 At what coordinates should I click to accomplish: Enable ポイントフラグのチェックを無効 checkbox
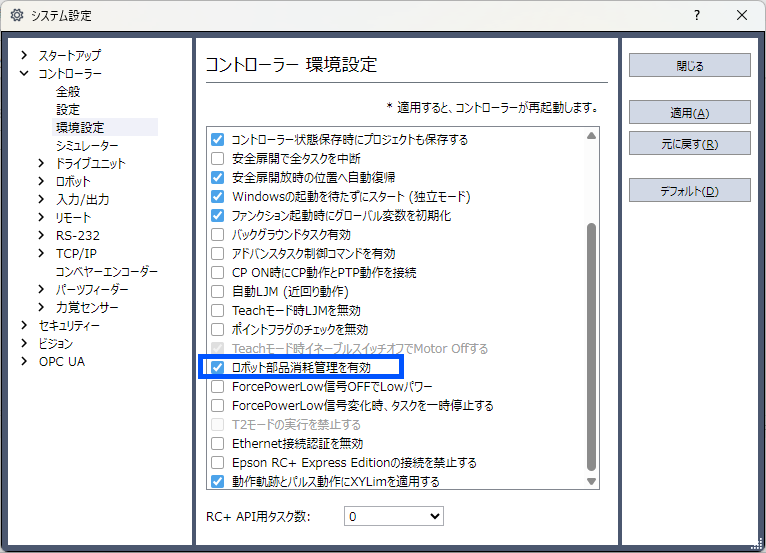(x=217, y=330)
